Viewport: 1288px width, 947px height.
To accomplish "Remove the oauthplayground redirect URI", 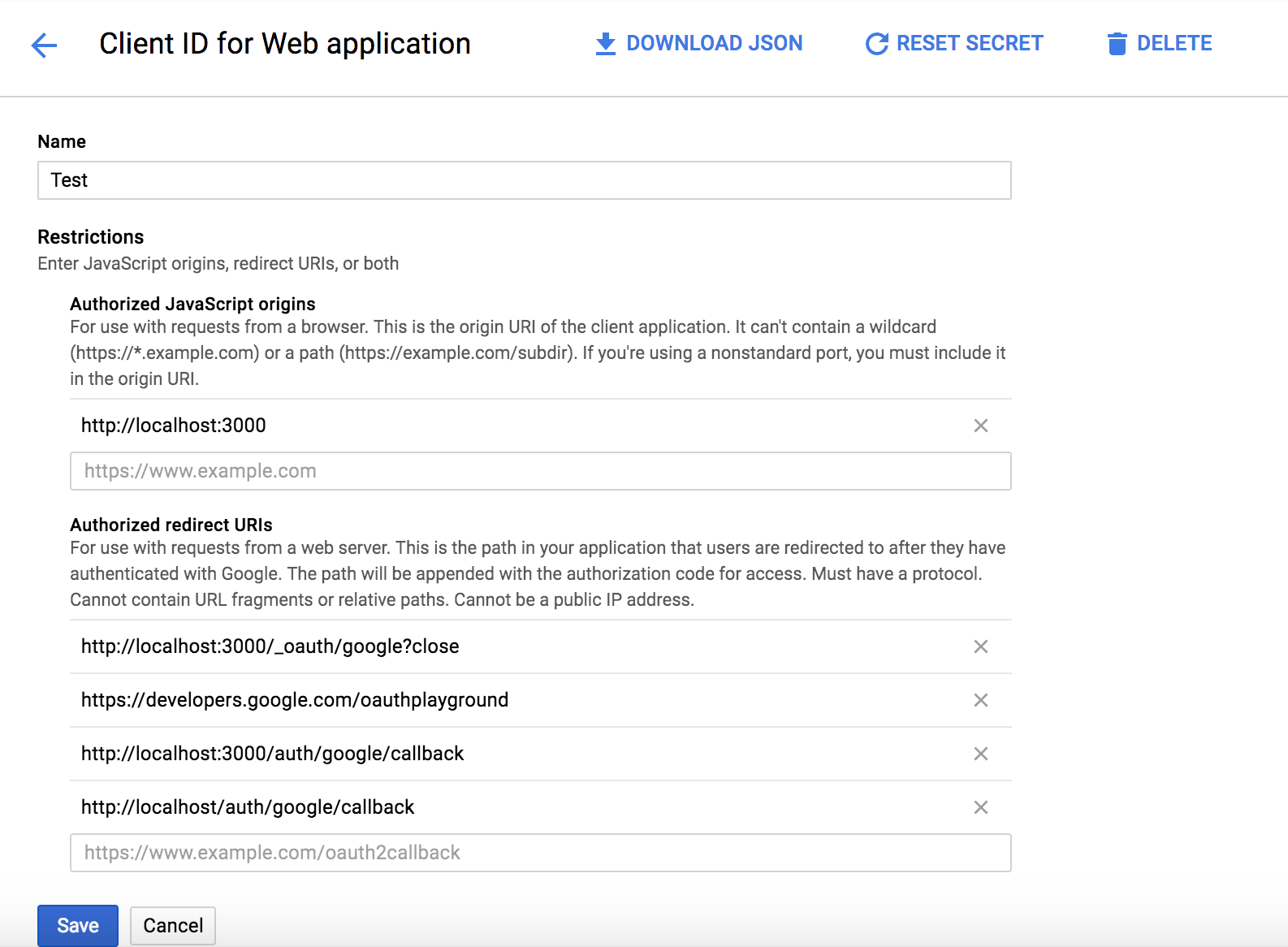I will [x=980, y=700].
